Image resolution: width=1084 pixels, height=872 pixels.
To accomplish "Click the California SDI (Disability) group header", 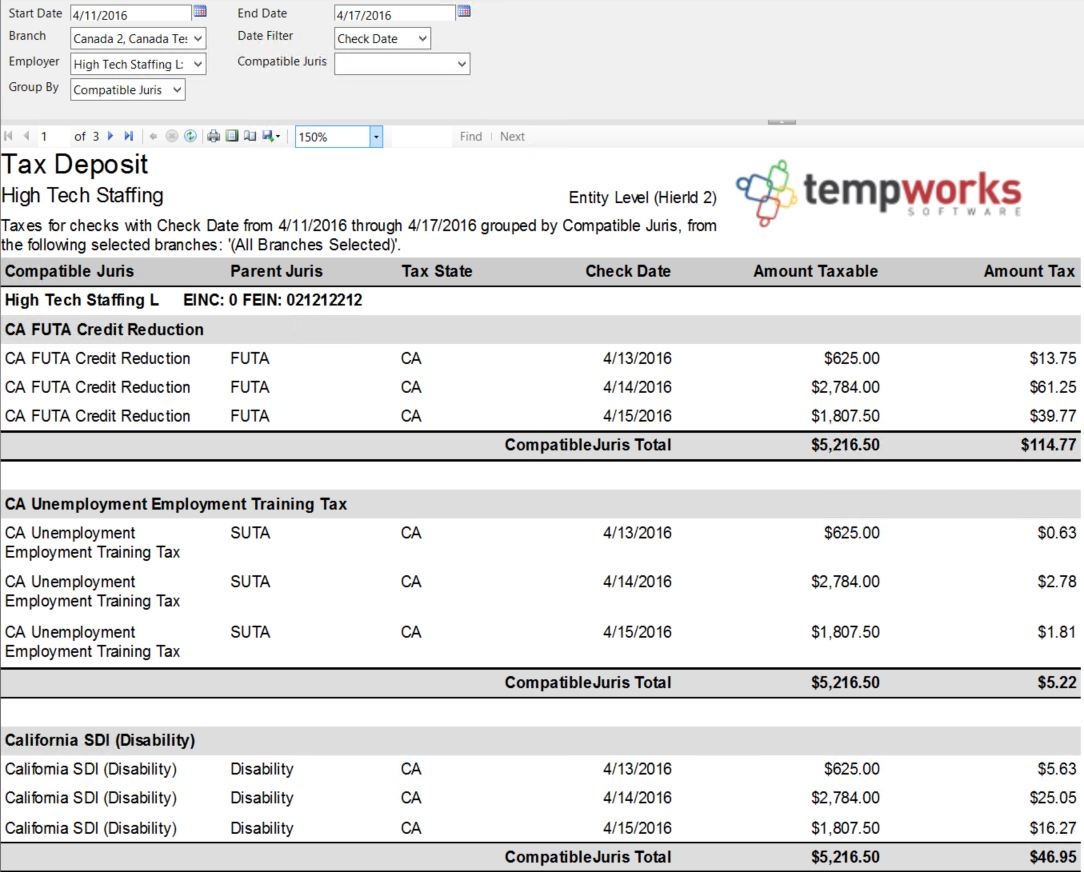I will (x=100, y=741).
